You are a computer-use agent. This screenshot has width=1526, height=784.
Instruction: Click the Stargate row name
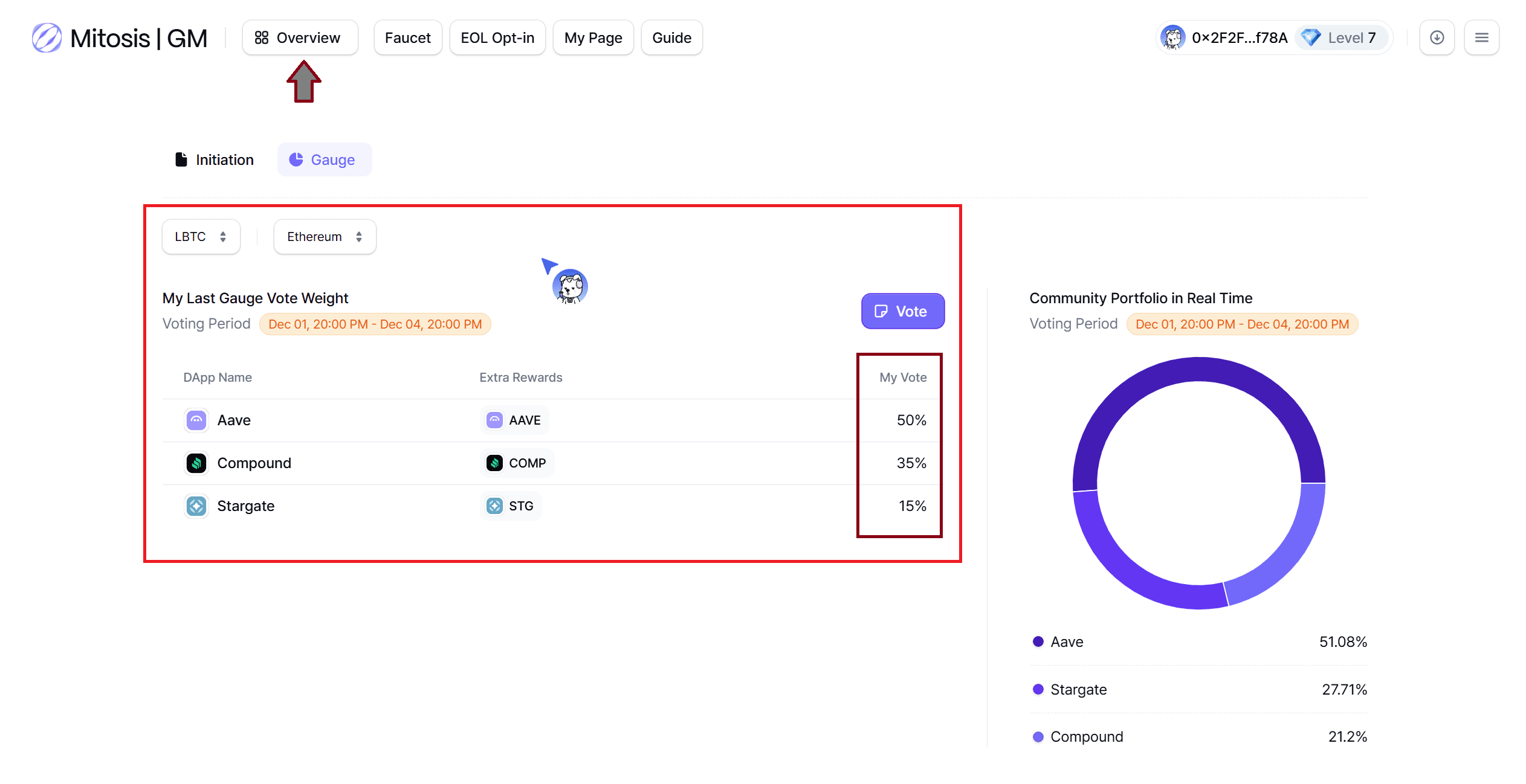[x=245, y=506]
